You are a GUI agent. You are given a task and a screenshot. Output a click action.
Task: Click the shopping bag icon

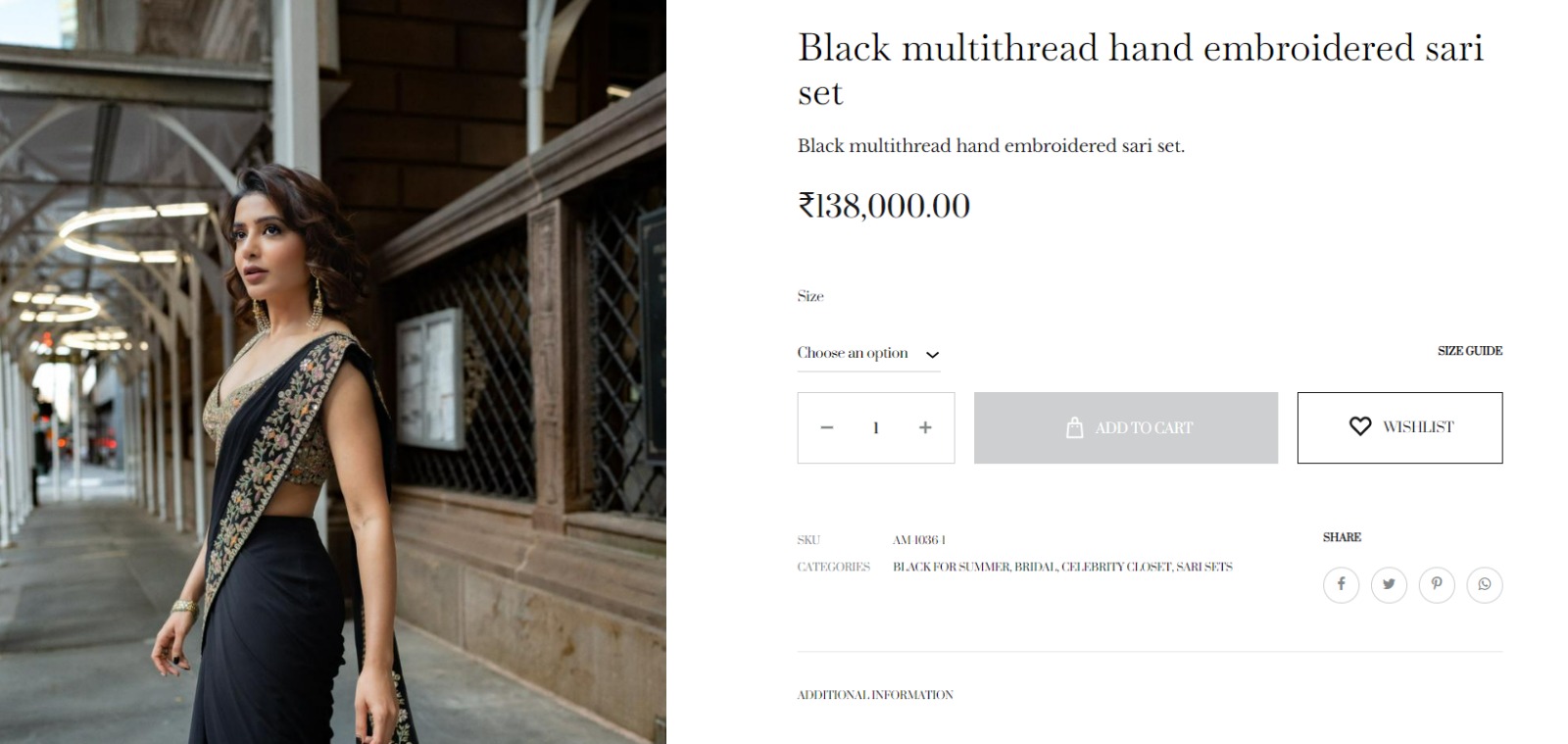pyautogui.click(x=1075, y=427)
